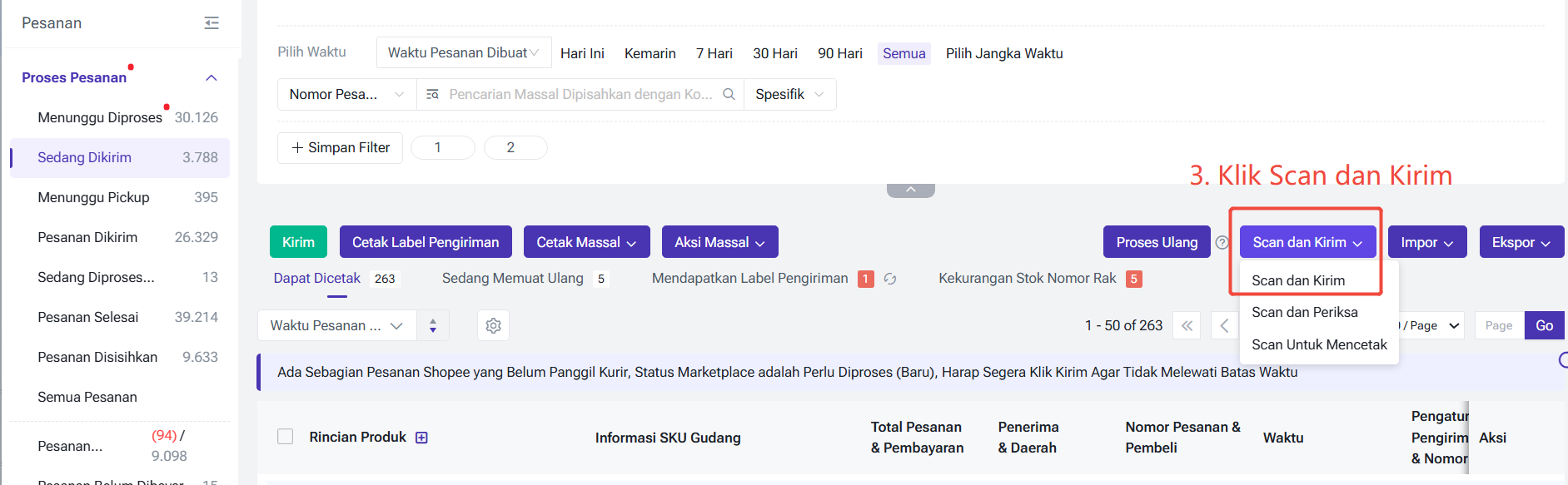The image size is (1568, 485).
Task: Click the green Kirim button
Action: point(298,242)
